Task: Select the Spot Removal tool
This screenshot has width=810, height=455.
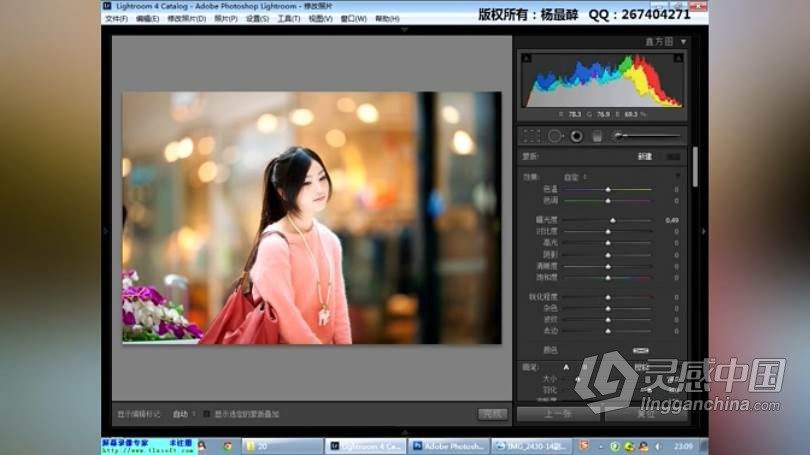Action: coord(555,136)
